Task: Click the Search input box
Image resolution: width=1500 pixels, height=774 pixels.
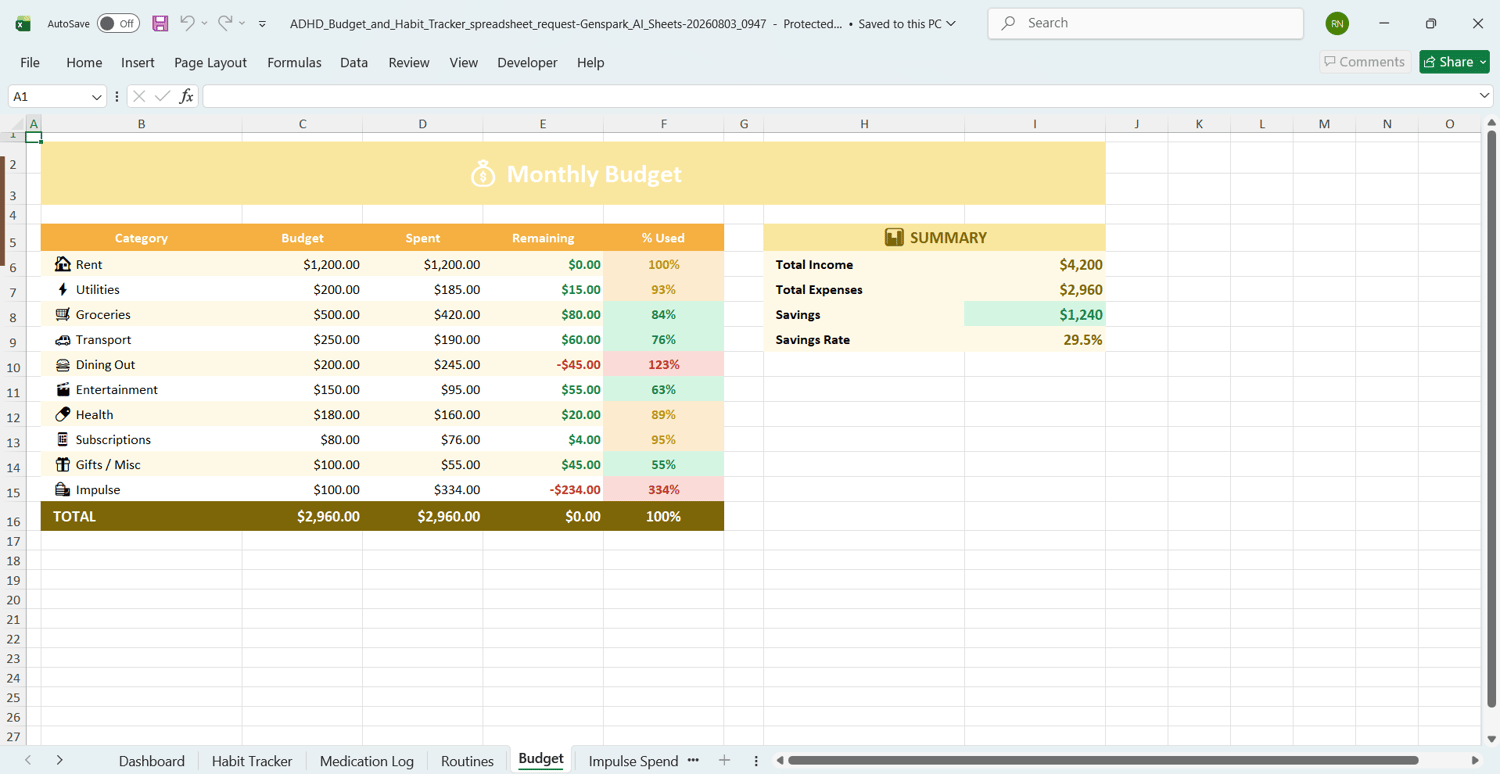Action: (x=1146, y=23)
